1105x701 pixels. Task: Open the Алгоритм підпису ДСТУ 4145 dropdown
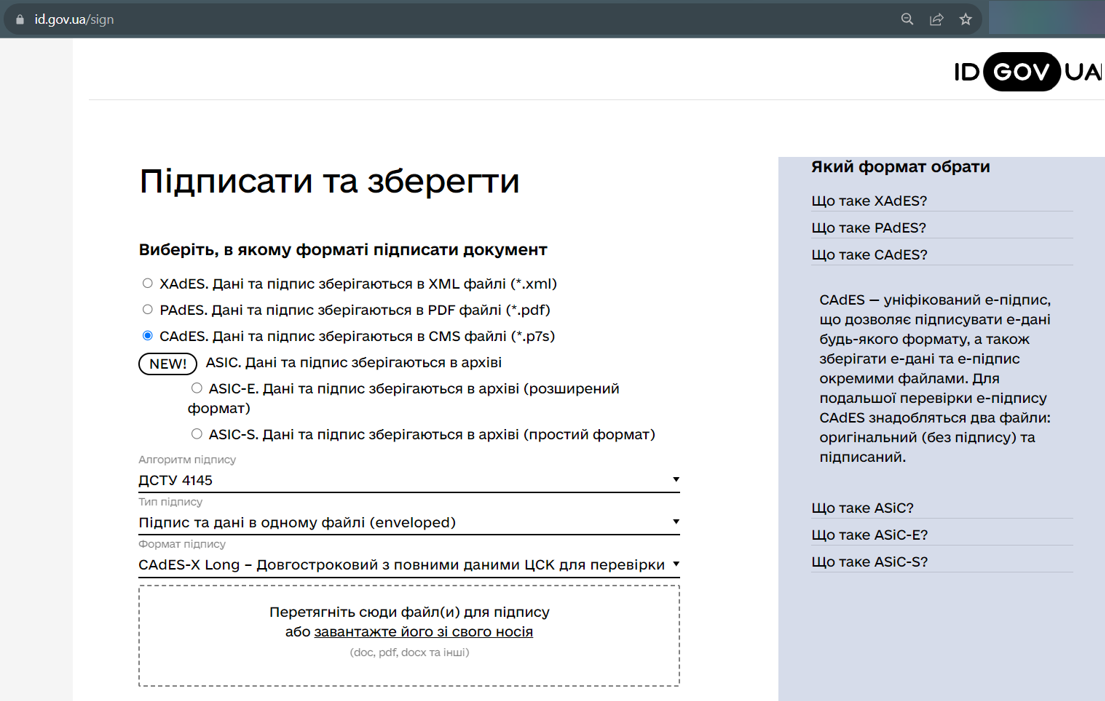tap(409, 480)
